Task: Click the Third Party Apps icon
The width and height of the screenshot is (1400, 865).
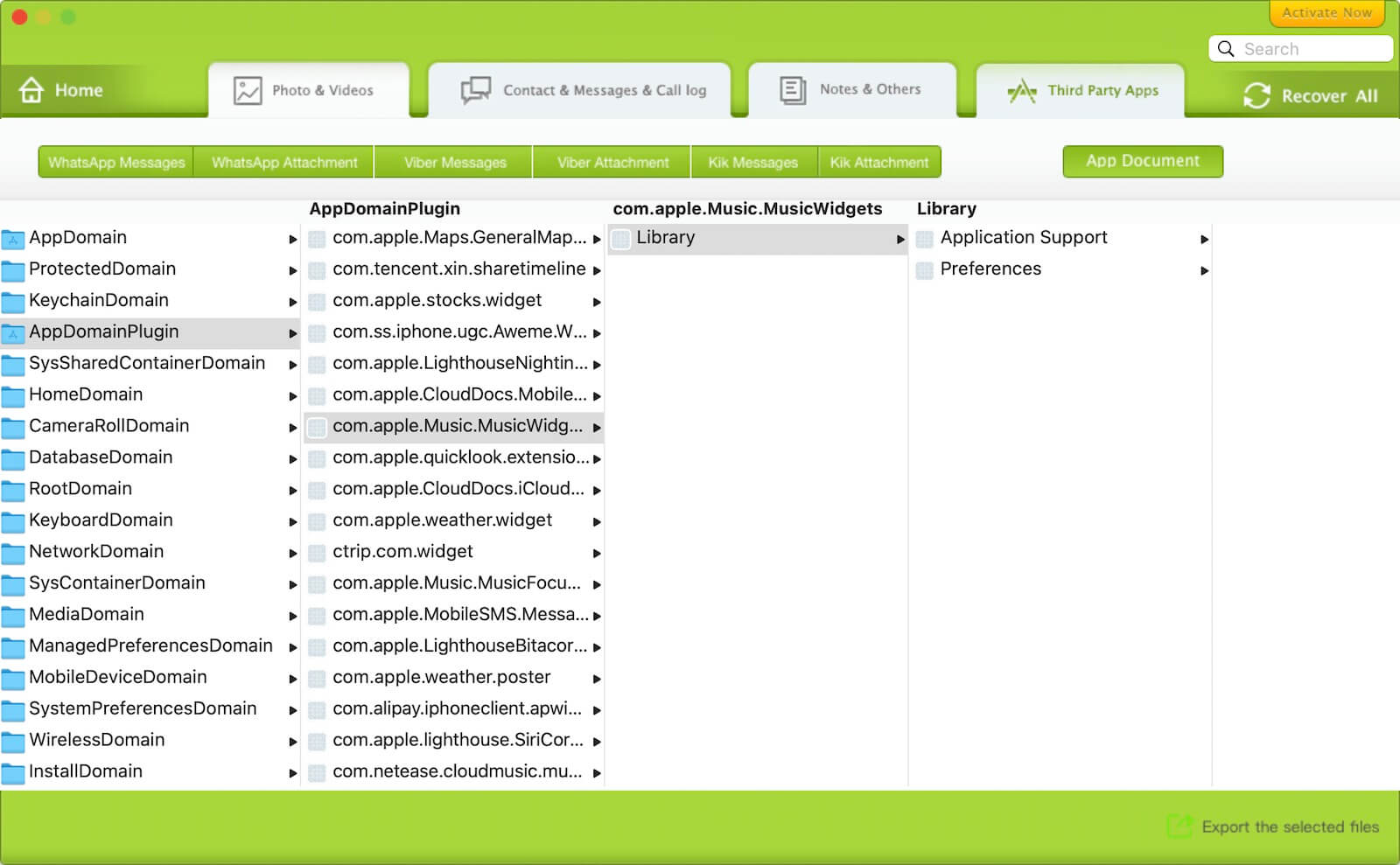Action: pos(1021,91)
